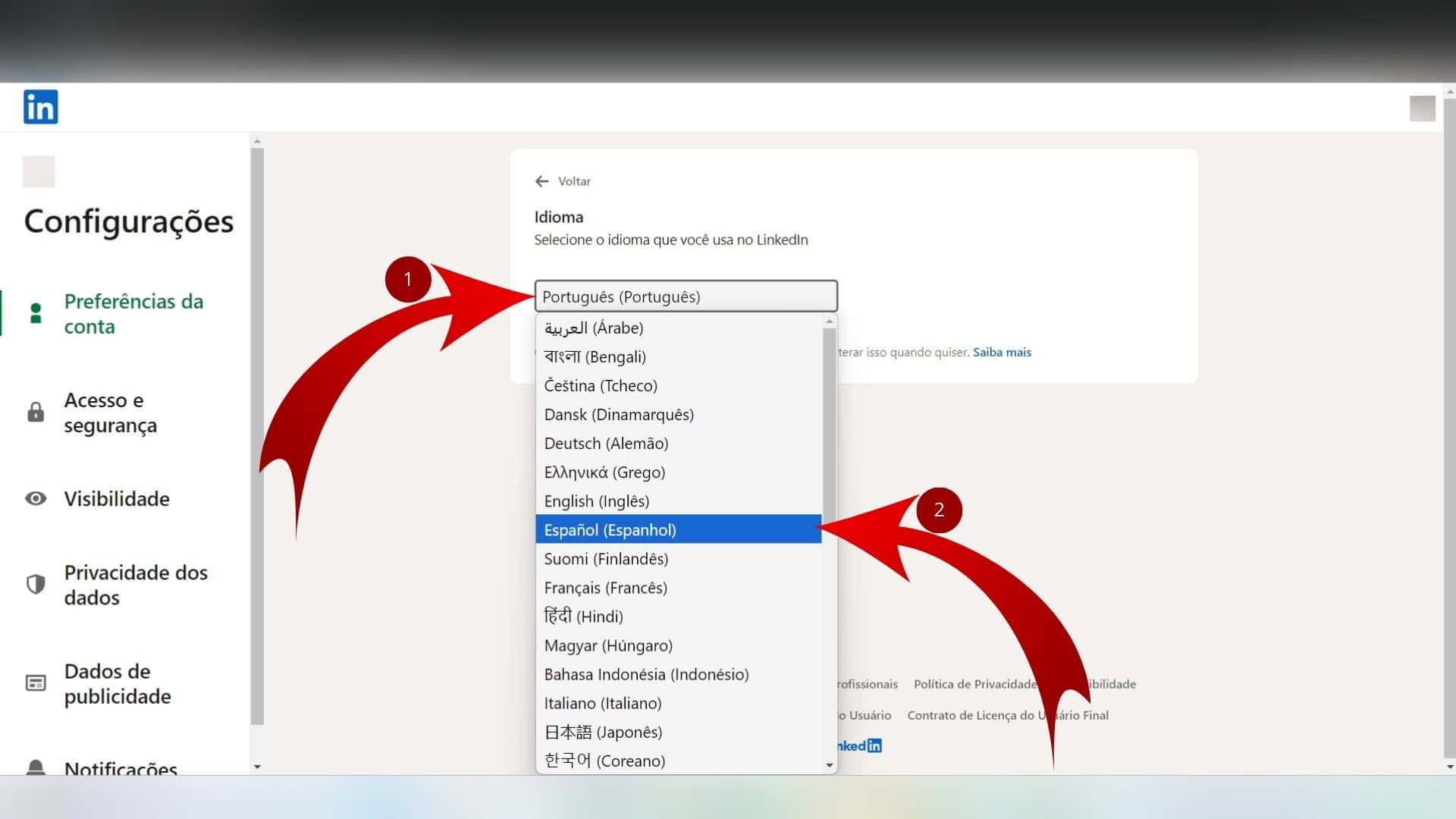Open the Notificações section
This screenshot has height=819, width=1456.
click(x=121, y=767)
